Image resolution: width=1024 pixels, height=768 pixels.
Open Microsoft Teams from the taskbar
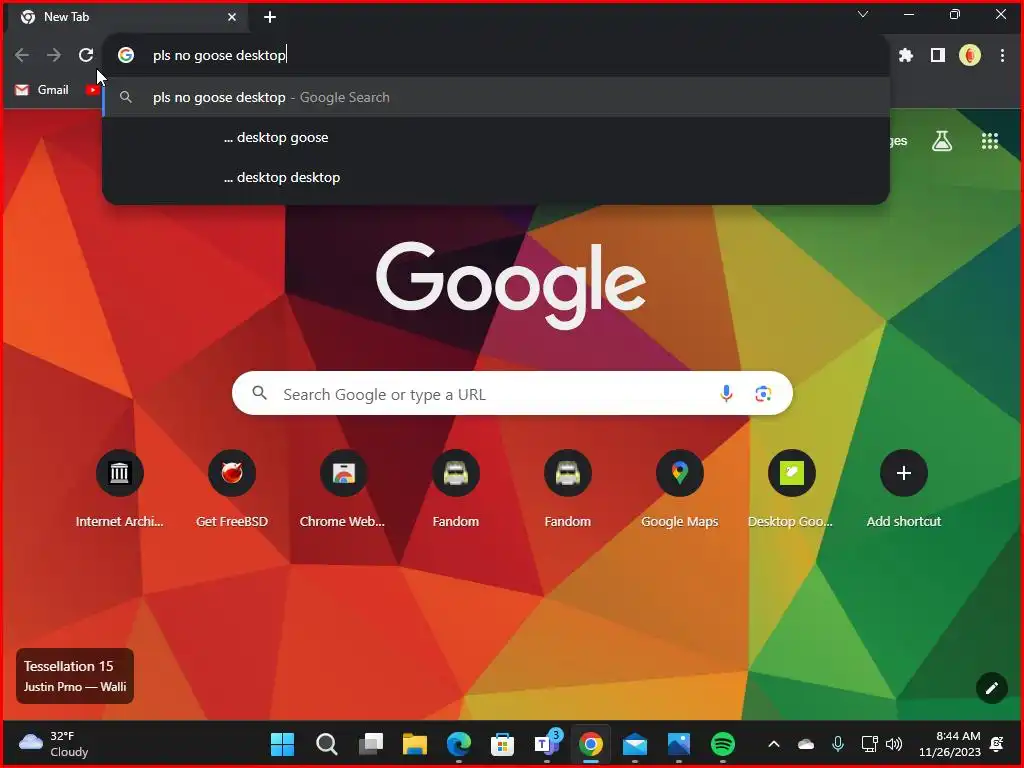click(x=547, y=744)
